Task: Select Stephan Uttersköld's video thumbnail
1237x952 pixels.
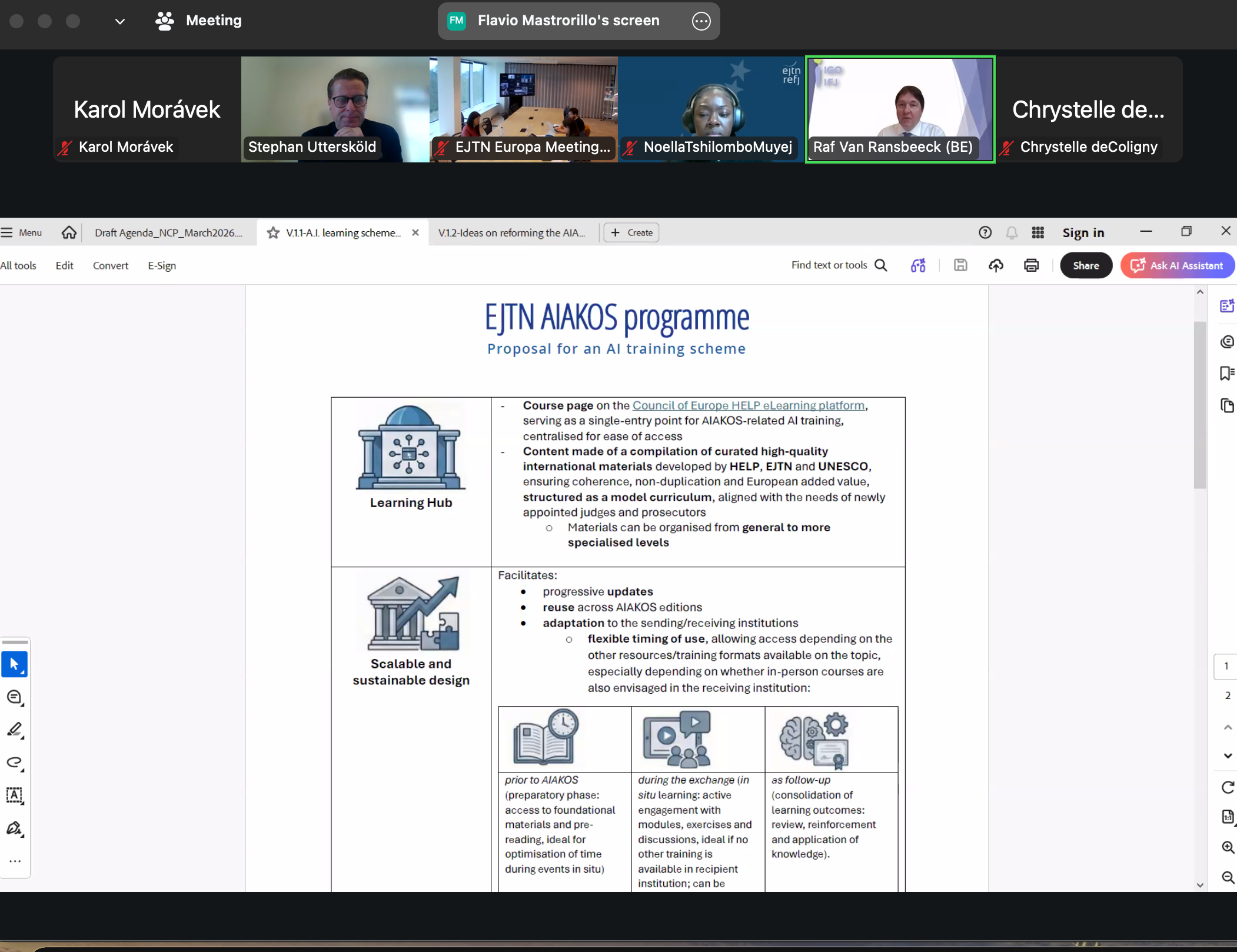Action: 335,109
